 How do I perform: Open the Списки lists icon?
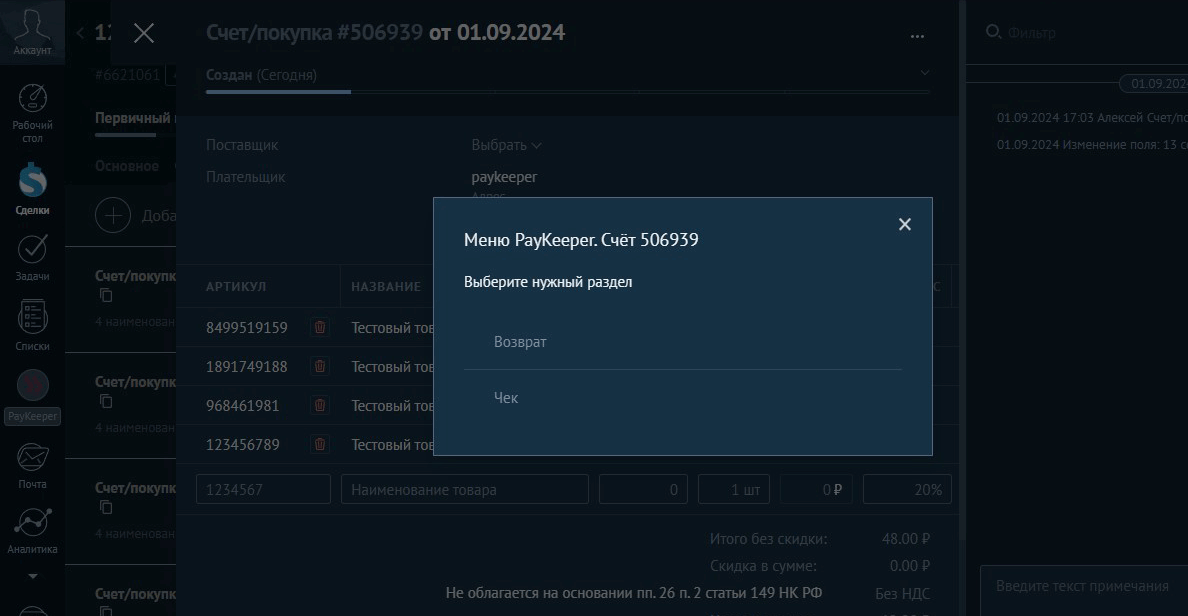point(32,325)
